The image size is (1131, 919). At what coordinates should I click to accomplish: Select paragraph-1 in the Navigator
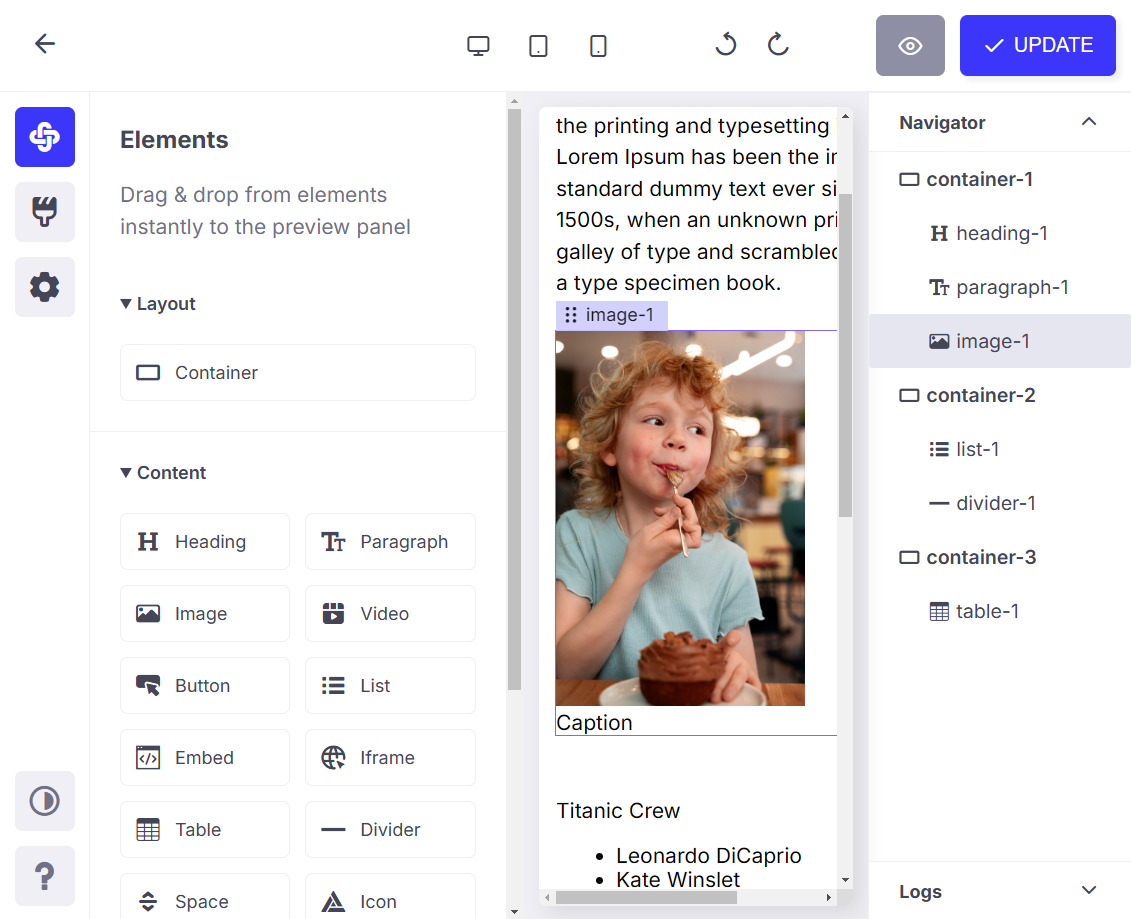point(1011,288)
